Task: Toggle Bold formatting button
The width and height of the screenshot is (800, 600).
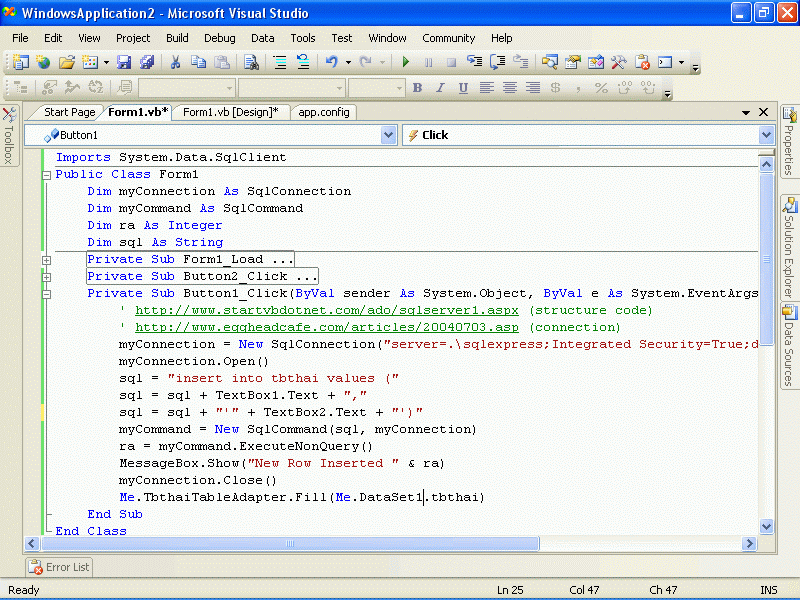Action: [417, 88]
